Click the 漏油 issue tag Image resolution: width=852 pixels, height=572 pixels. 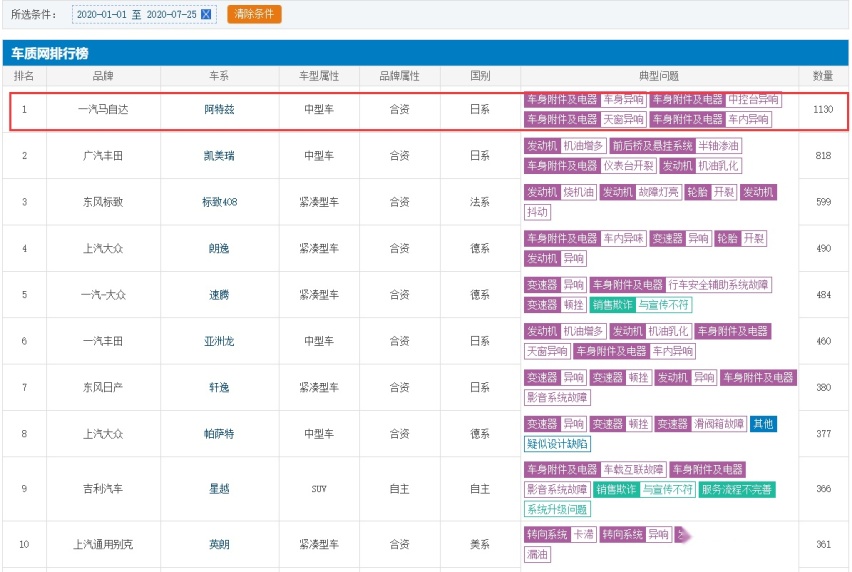(x=537, y=555)
